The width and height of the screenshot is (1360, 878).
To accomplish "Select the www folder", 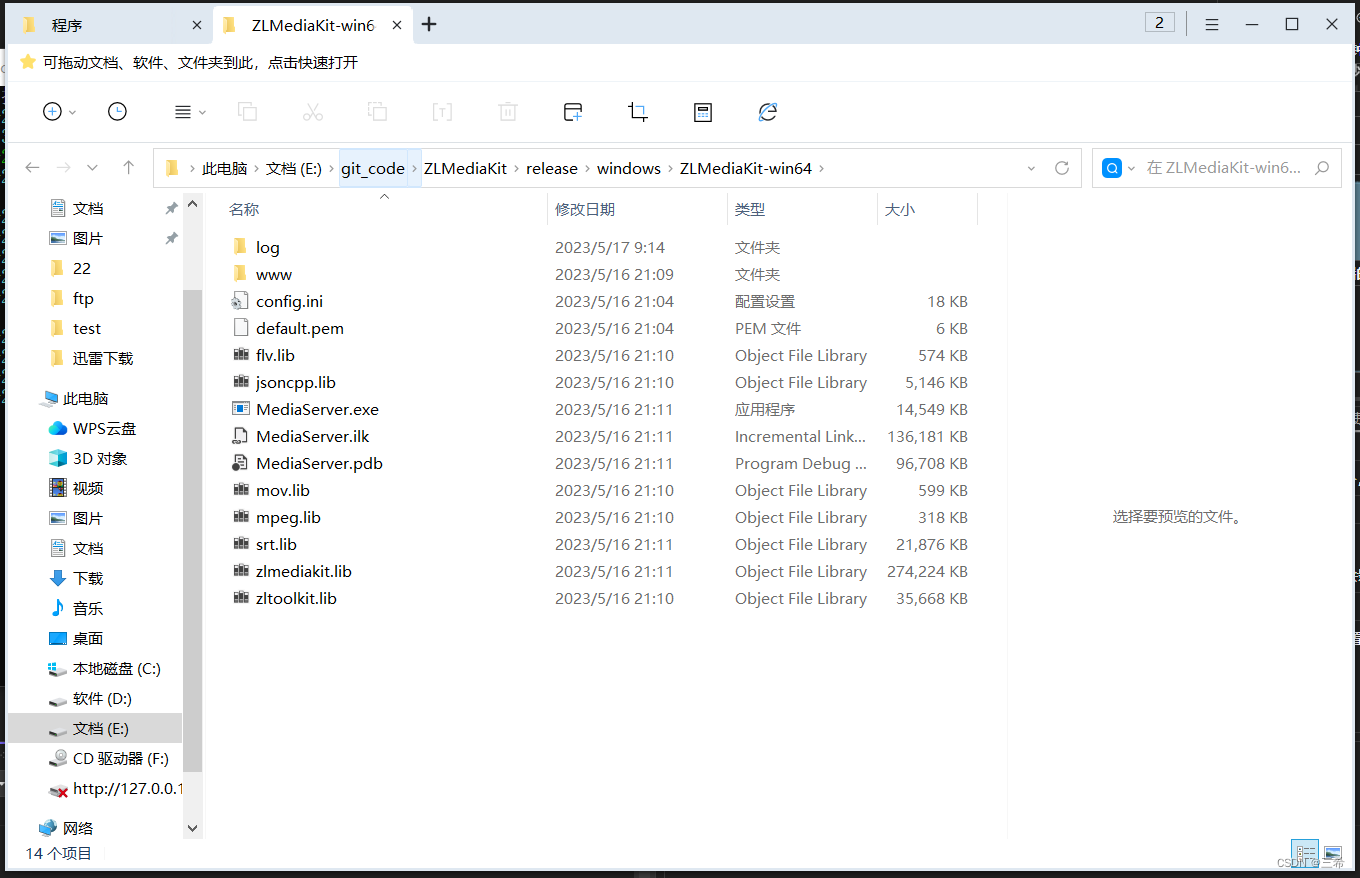I will point(274,274).
